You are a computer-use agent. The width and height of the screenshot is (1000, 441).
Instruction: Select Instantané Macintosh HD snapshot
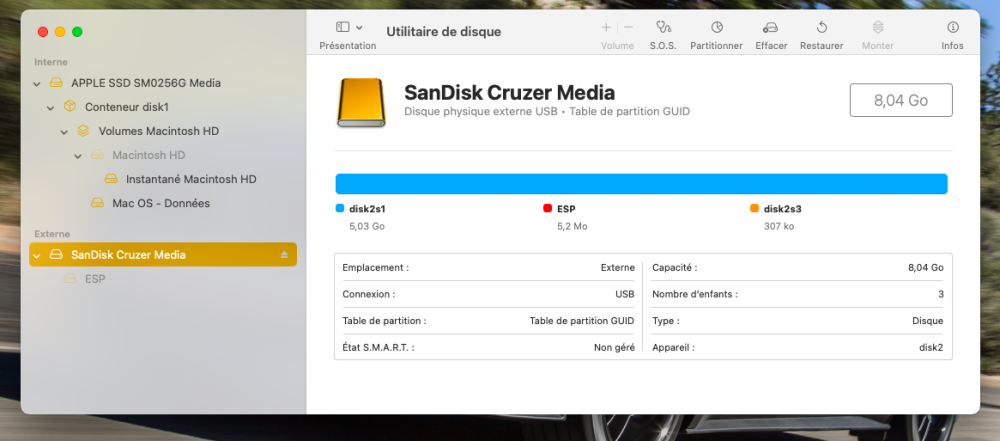point(191,179)
